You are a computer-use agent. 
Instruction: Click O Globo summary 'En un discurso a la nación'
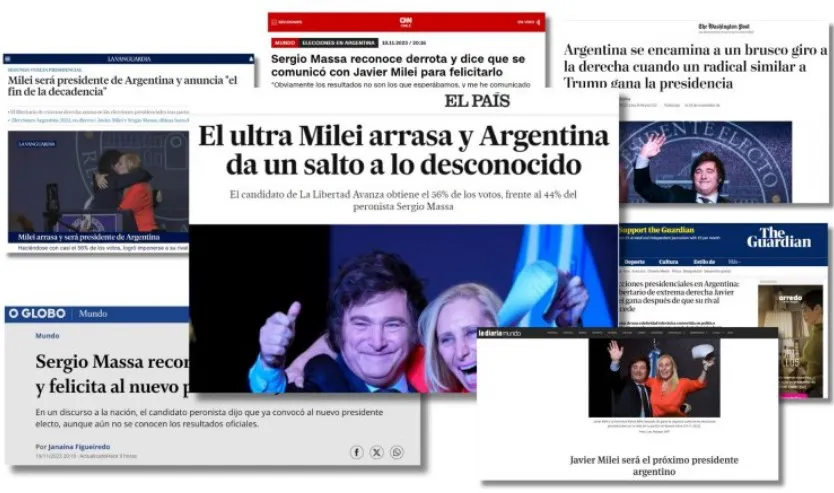(209, 418)
